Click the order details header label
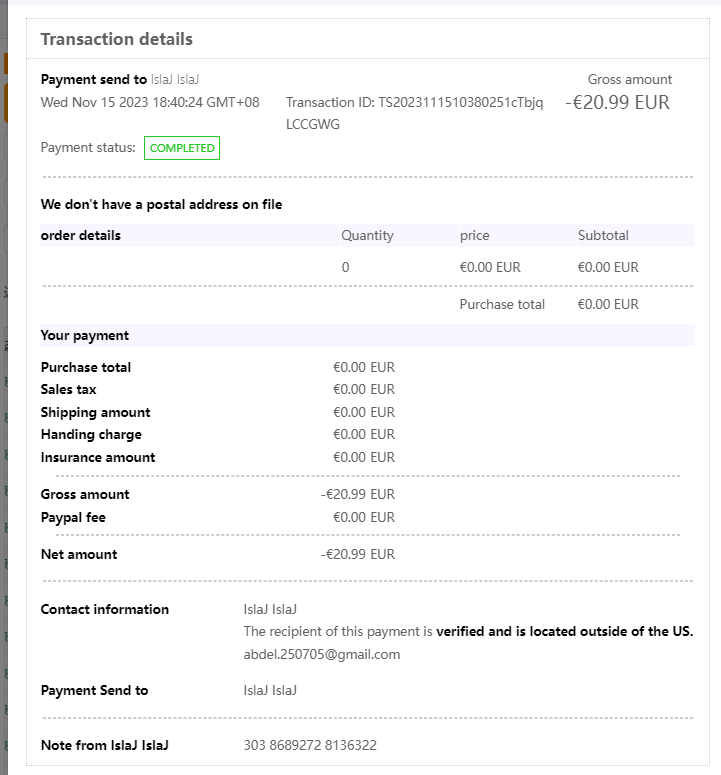Image resolution: width=721 pixels, height=775 pixels. pyautogui.click(x=80, y=235)
